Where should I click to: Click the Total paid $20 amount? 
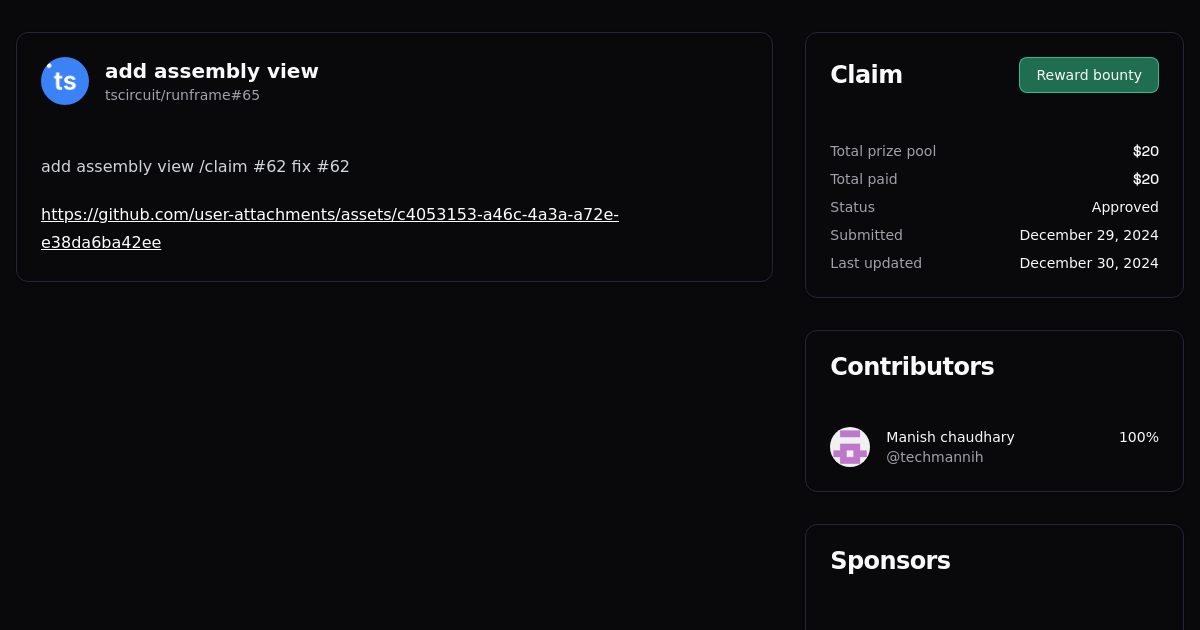pyautogui.click(x=1145, y=179)
